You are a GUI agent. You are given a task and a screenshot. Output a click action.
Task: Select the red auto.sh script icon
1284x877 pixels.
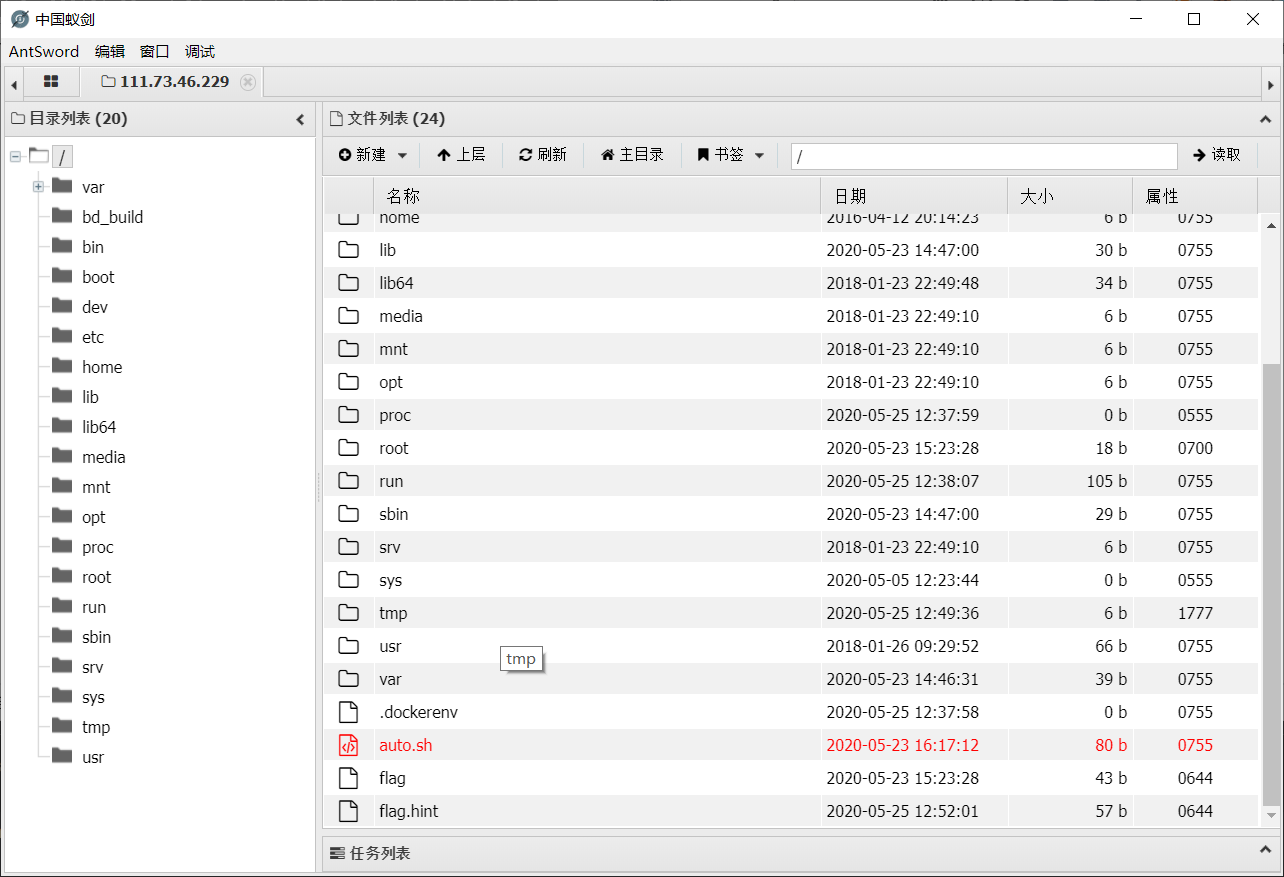[x=347, y=745]
